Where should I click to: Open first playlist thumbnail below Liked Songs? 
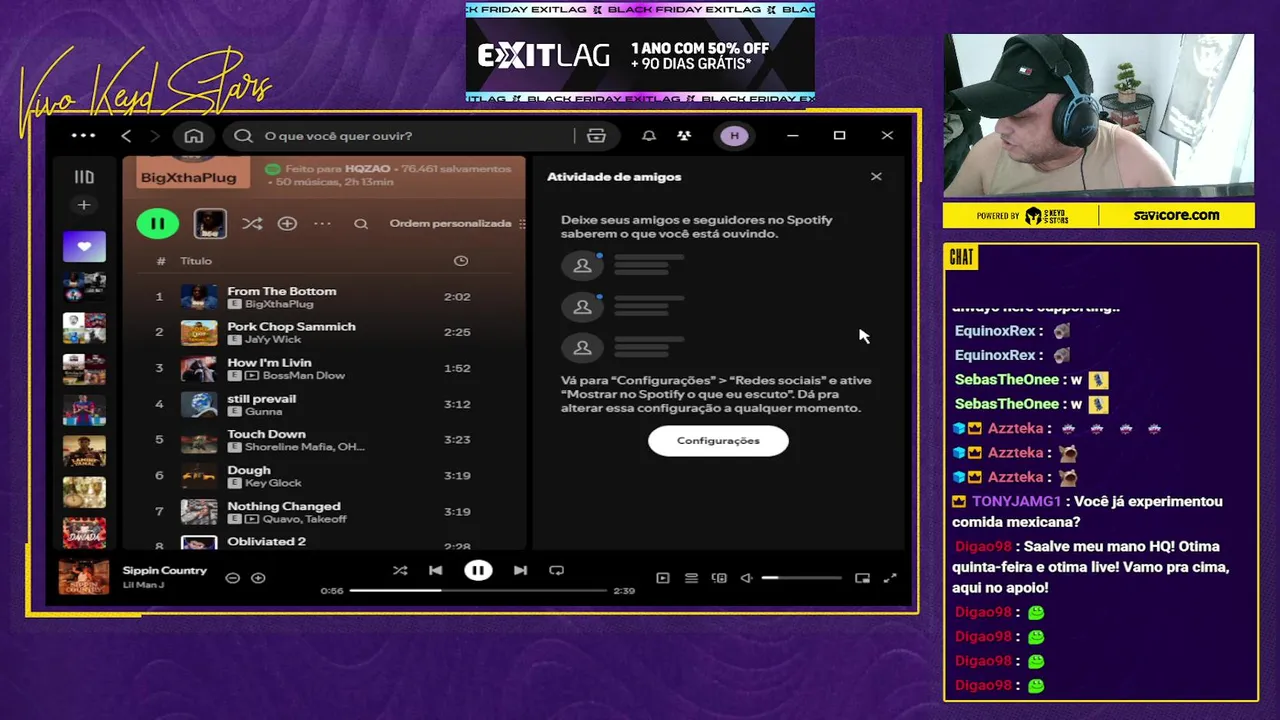pos(84,287)
